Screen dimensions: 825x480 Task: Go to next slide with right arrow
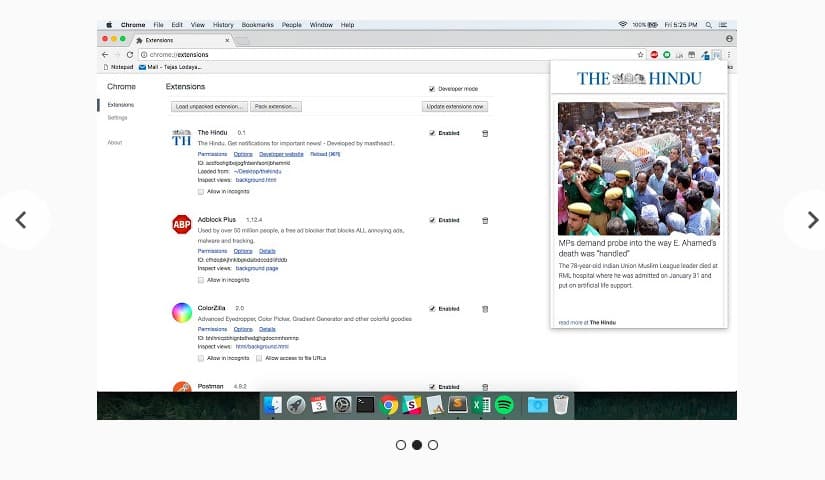coord(813,220)
